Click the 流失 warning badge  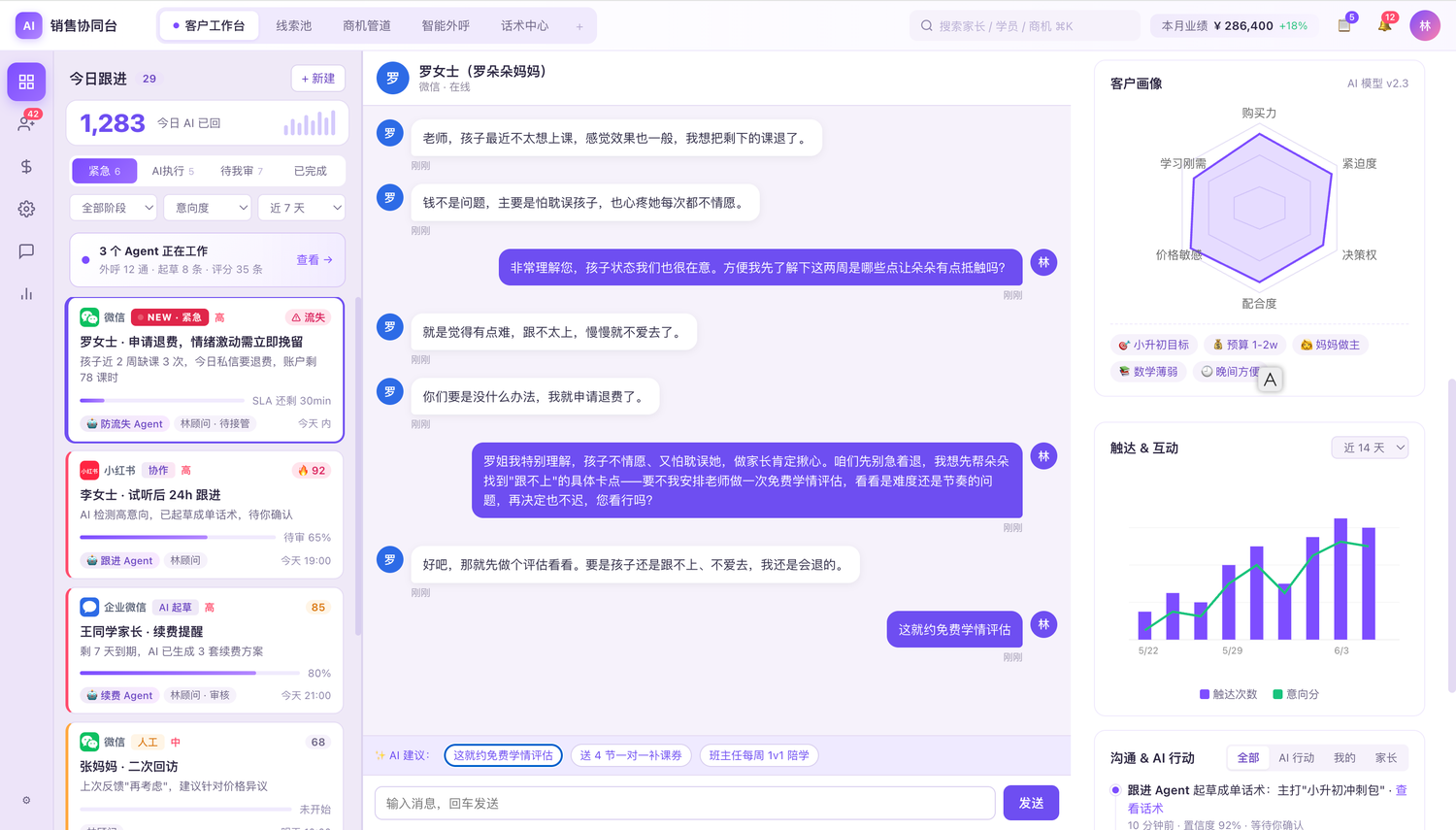click(x=308, y=317)
